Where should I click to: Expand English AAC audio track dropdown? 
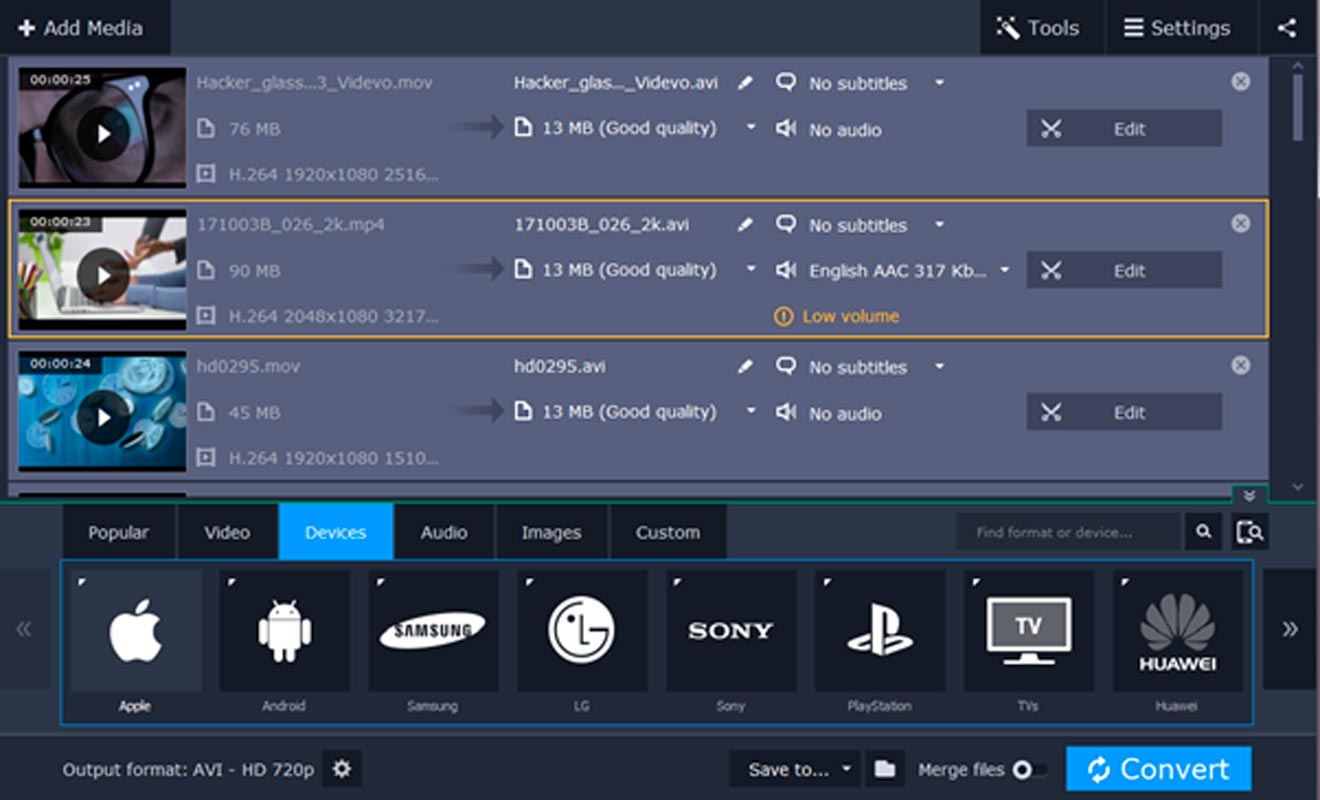[1005, 270]
